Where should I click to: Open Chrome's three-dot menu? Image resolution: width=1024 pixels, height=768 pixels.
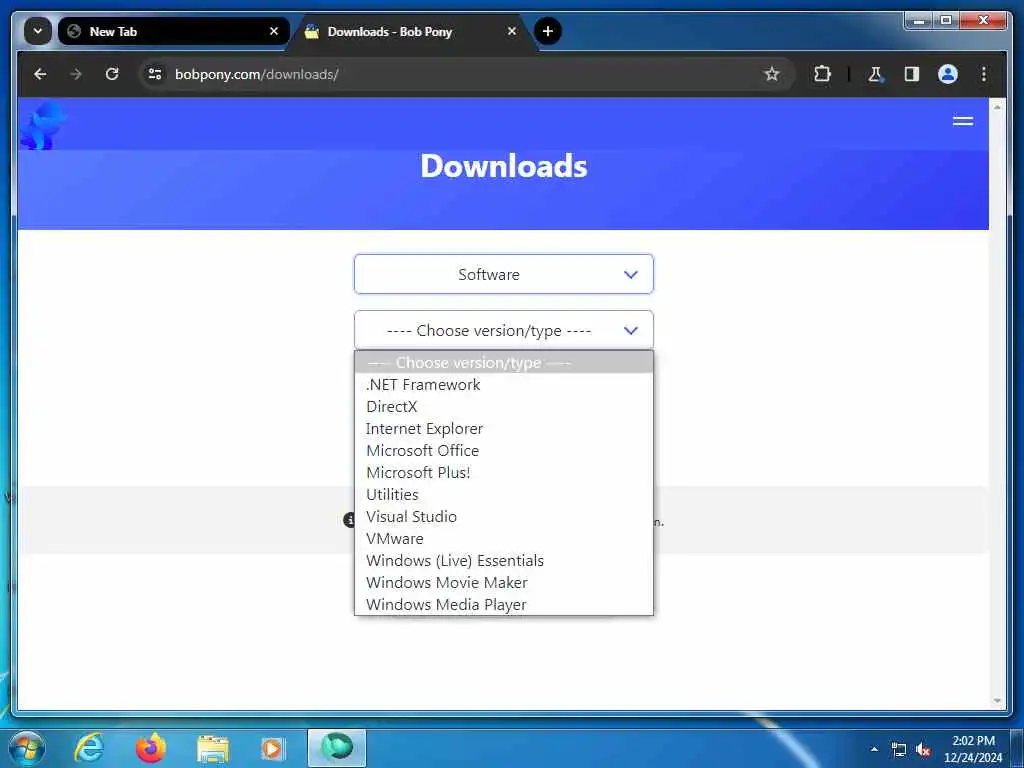[x=984, y=74]
